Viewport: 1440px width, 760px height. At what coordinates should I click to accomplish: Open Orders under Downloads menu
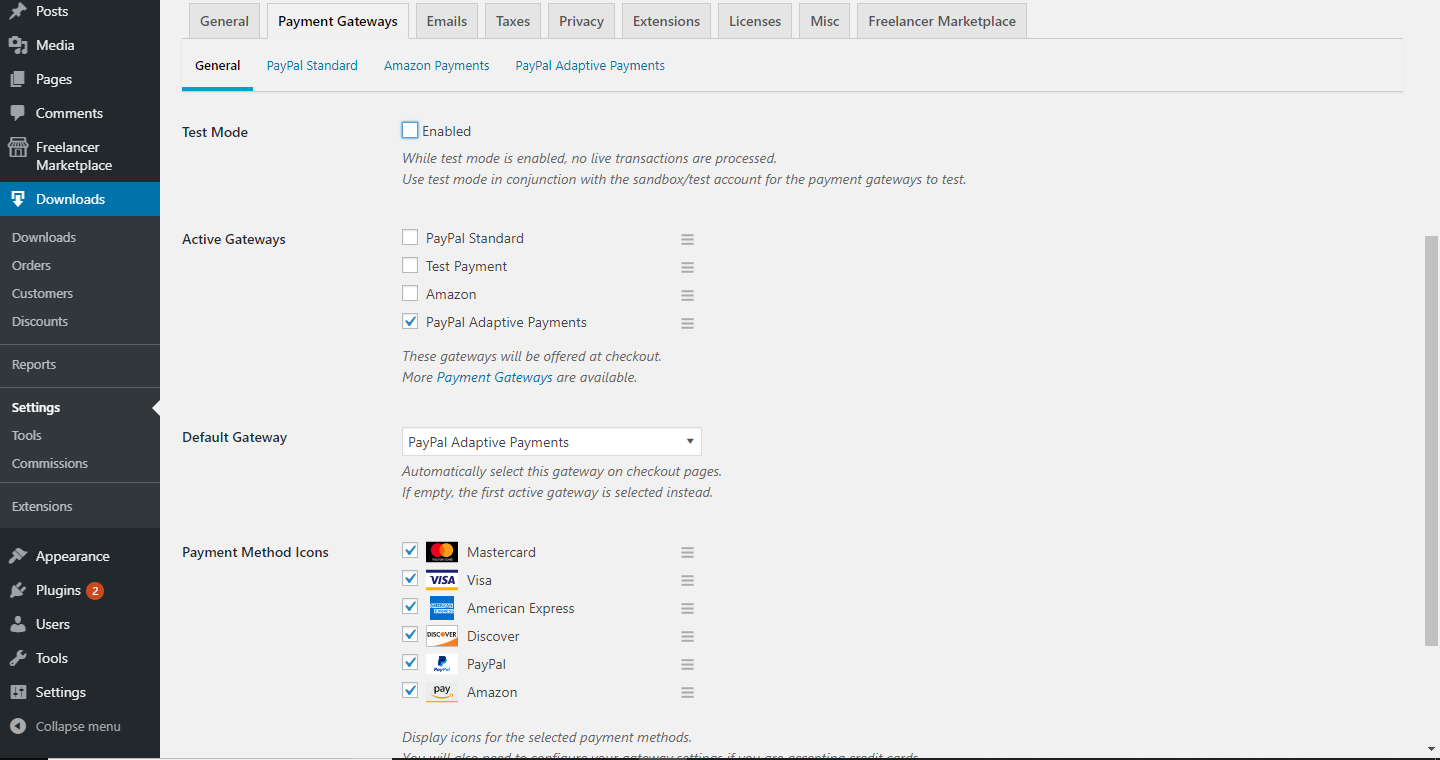point(31,265)
